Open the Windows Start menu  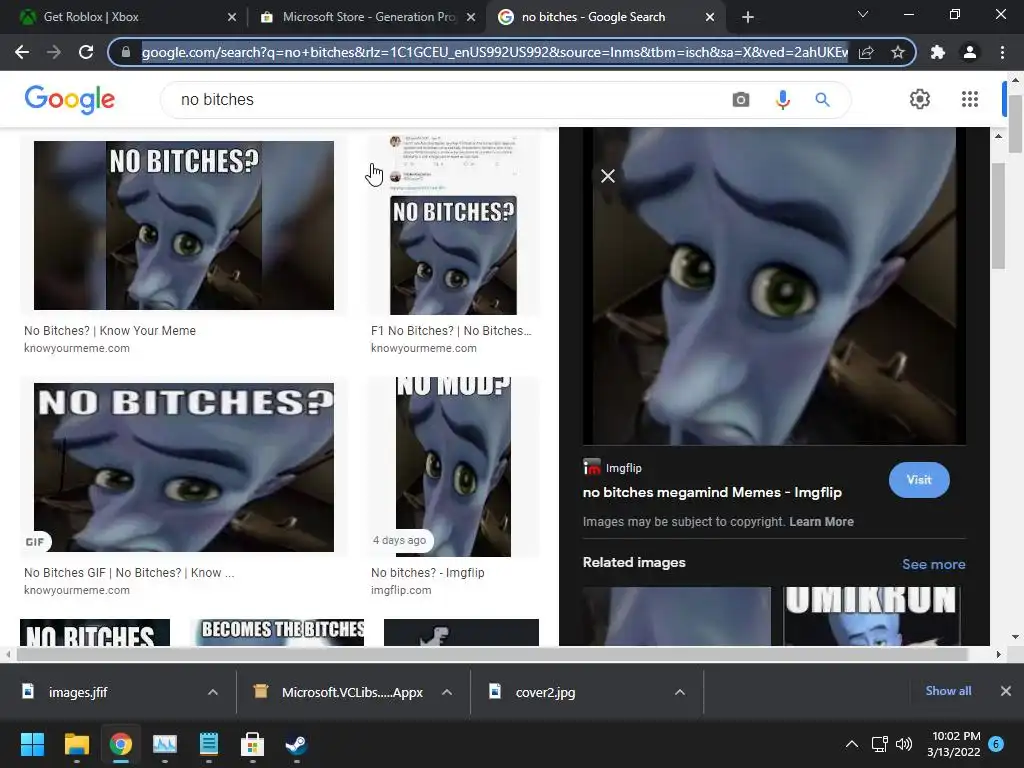click(x=32, y=744)
